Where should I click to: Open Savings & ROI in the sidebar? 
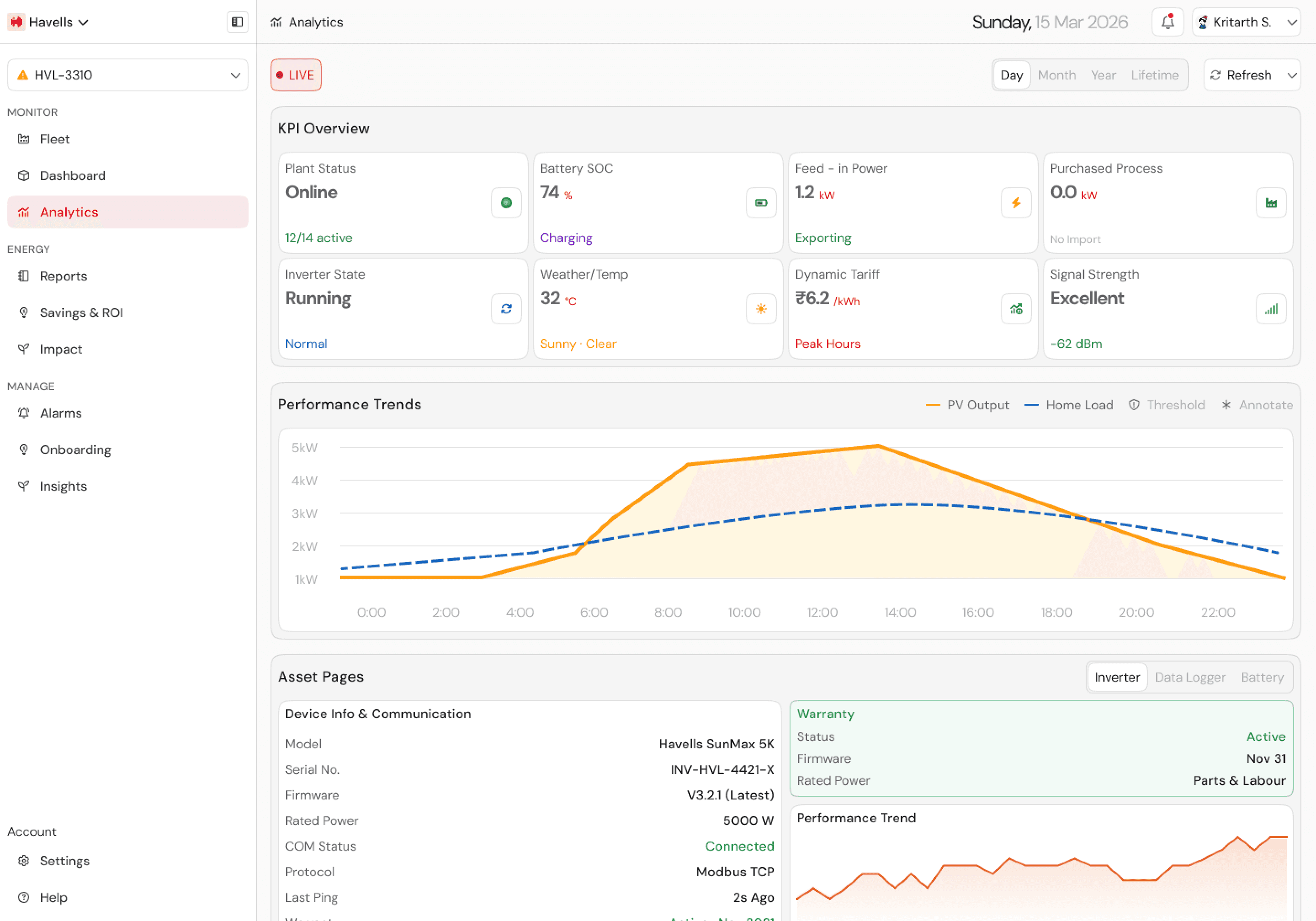(x=81, y=313)
